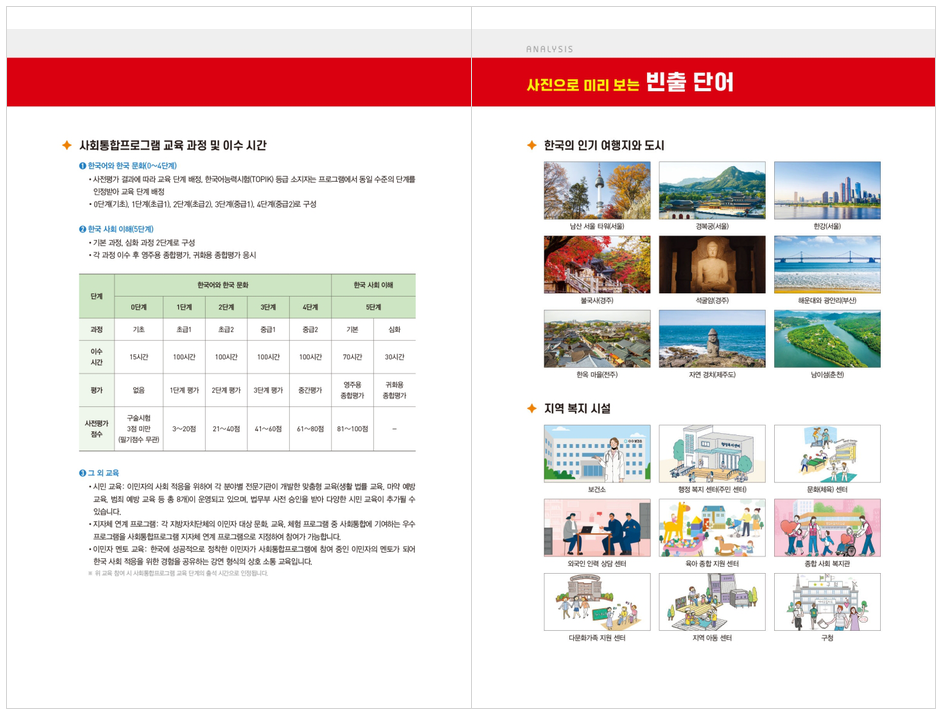Select the Jeju stone statue photo
Image resolution: width=943 pixels, height=715 pixels.
[712, 339]
